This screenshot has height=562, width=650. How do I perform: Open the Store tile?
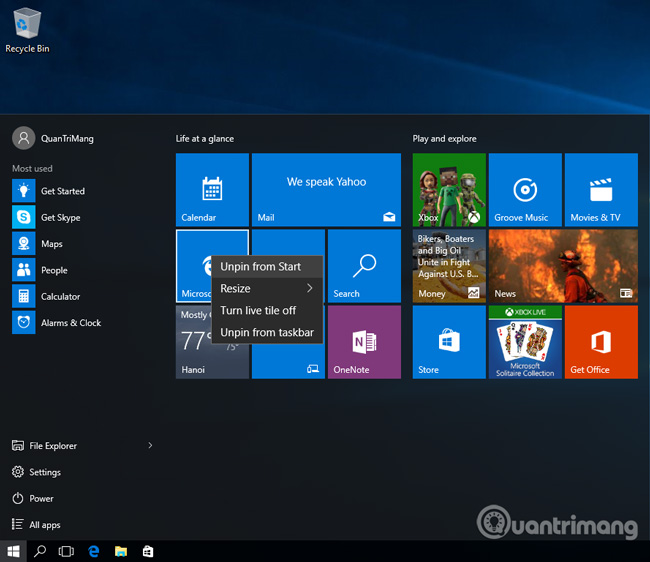coord(449,342)
